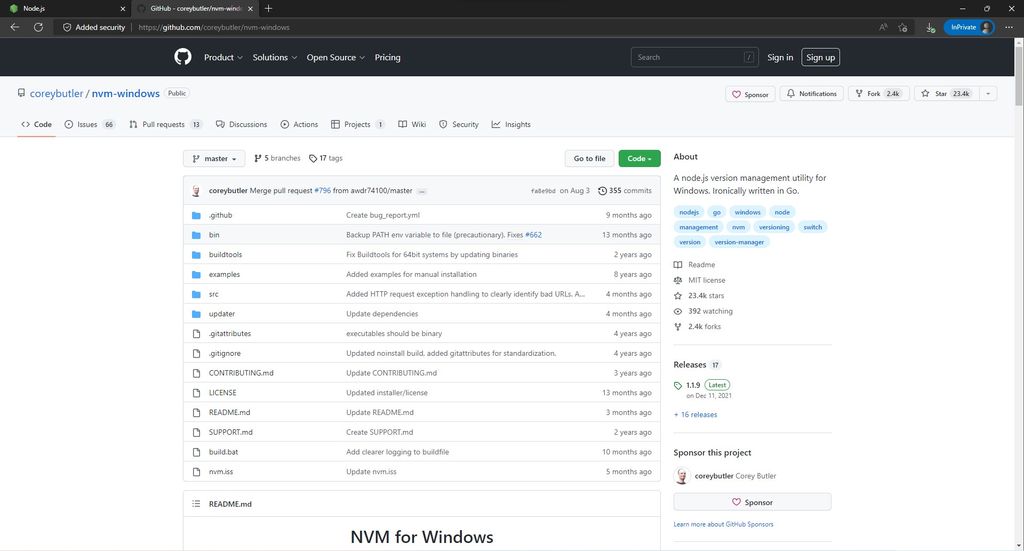The width and height of the screenshot is (1024, 551).
Task: Switch to the Actions tab
Action: (299, 124)
